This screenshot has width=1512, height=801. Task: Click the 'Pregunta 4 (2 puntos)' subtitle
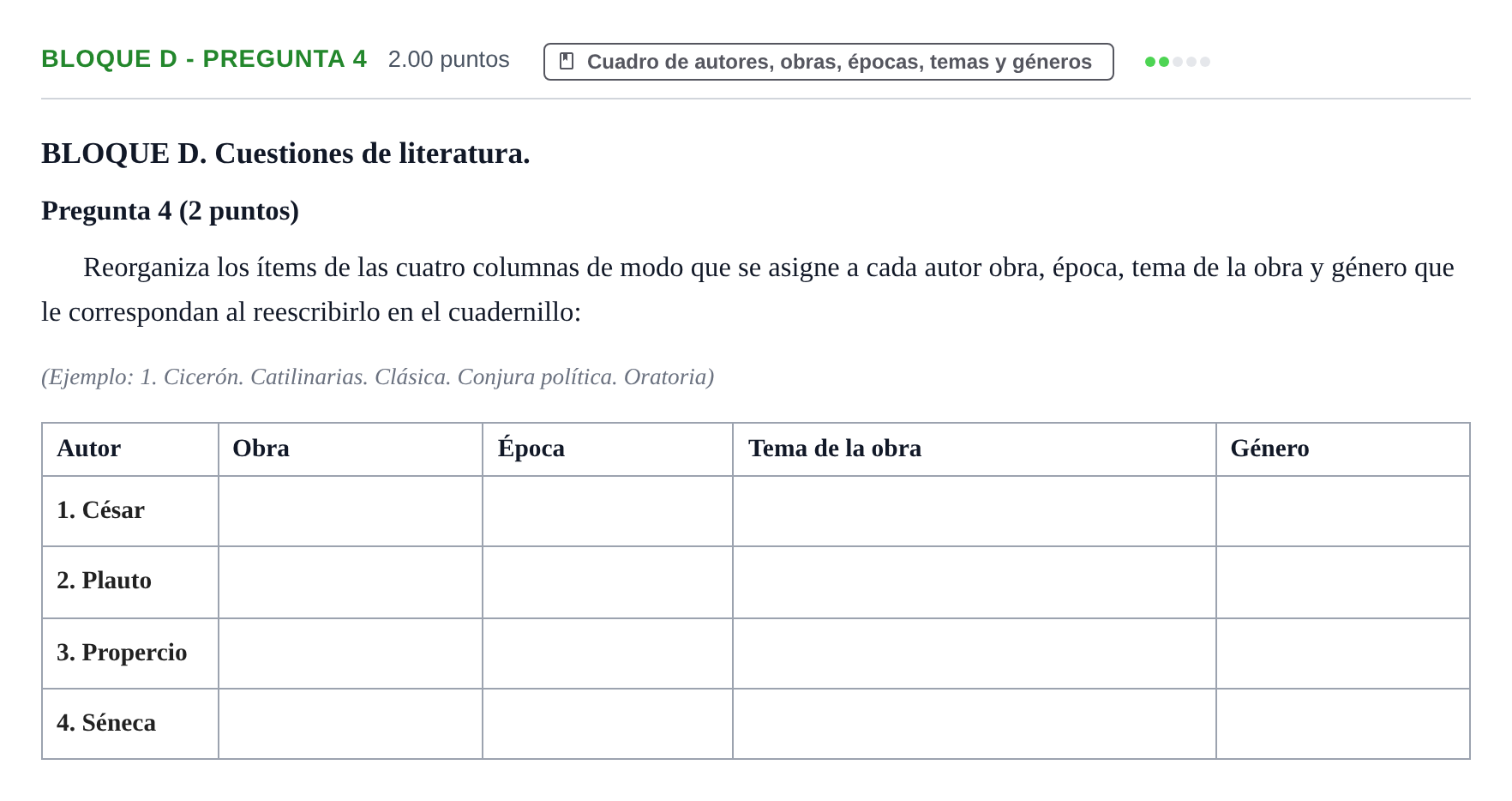[x=170, y=211]
